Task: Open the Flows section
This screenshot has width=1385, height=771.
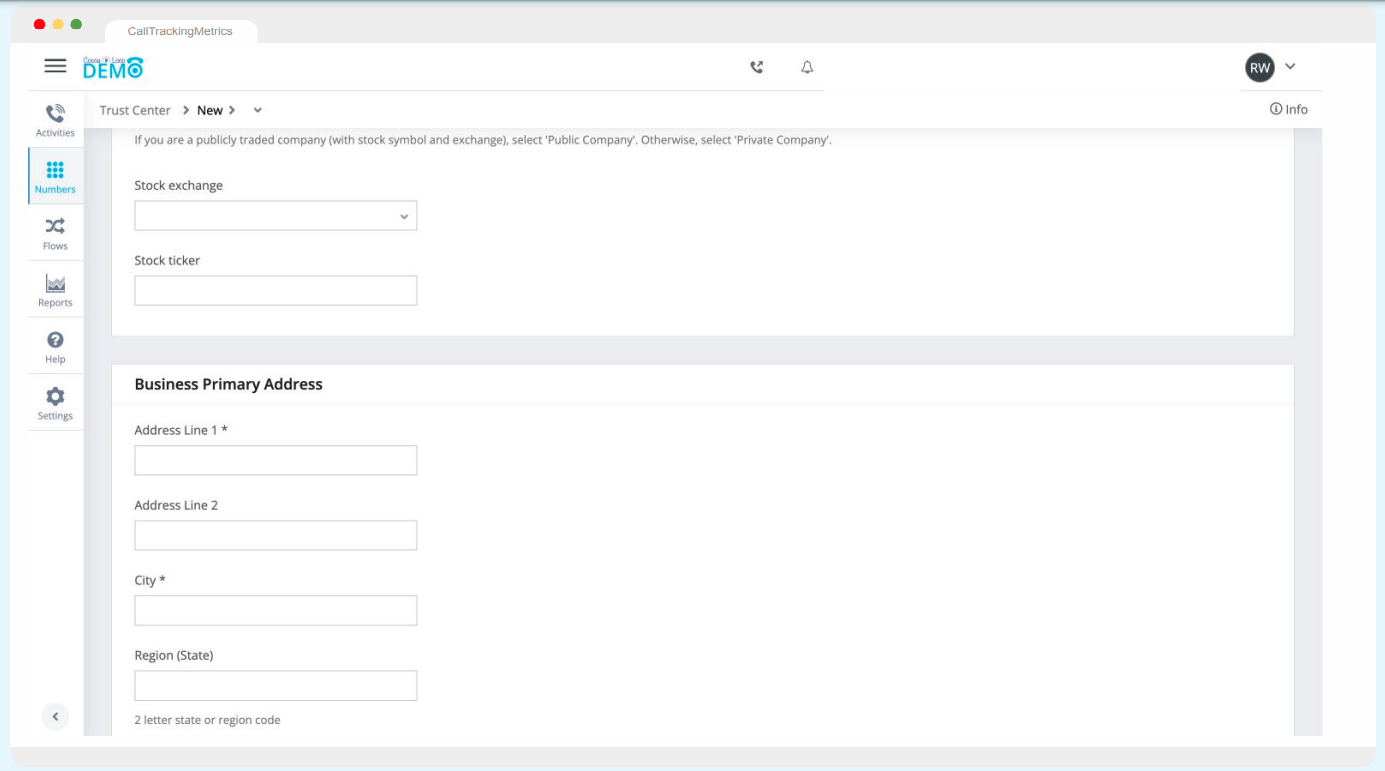Action: click(x=55, y=232)
